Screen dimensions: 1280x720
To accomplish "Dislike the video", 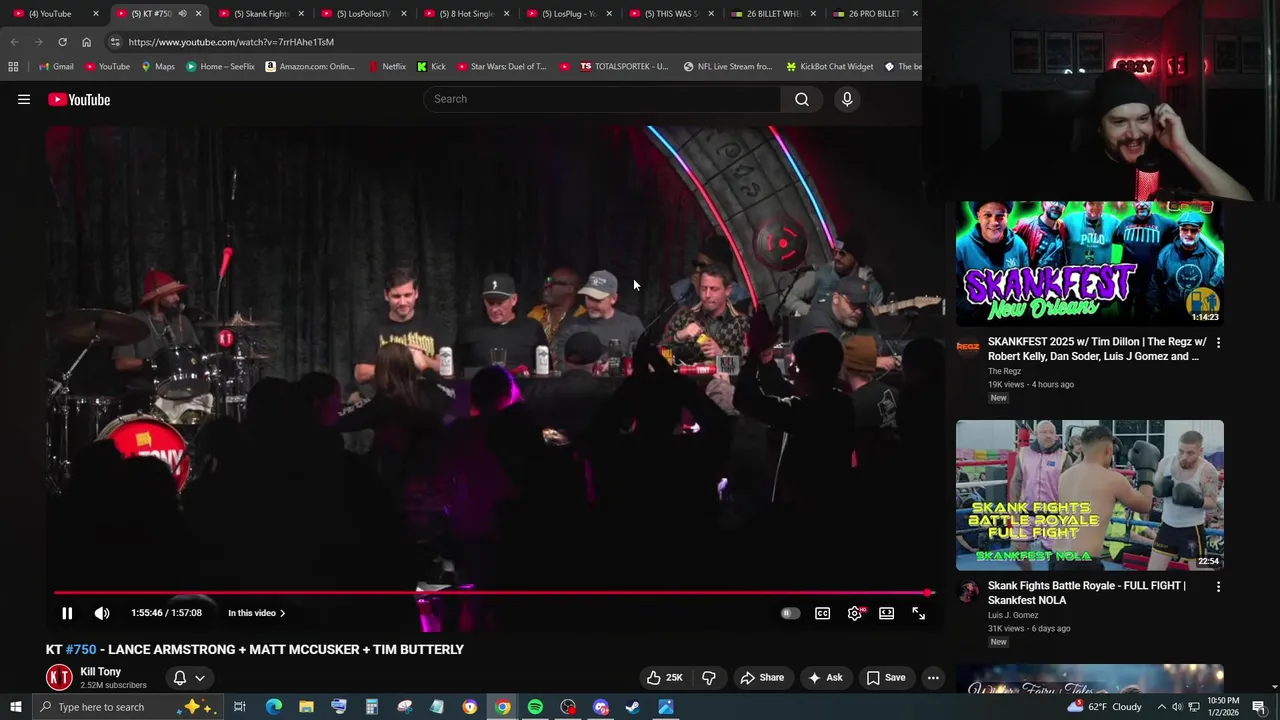I will pyautogui.click(x=709, y=677).
